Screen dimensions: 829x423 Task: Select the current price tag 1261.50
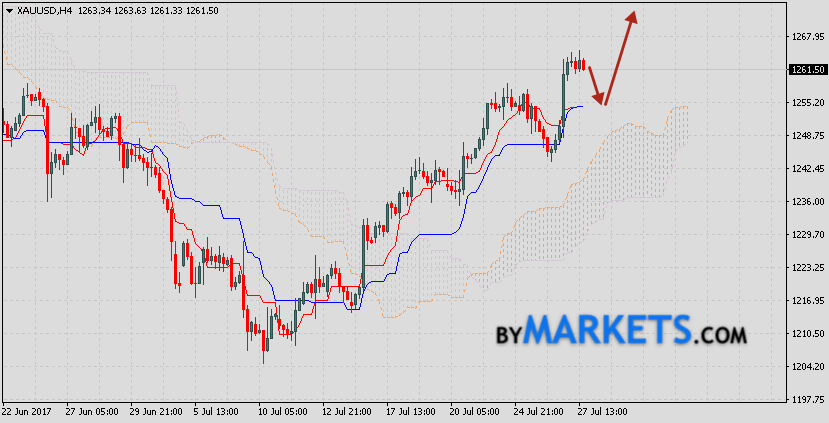(806, 70)
